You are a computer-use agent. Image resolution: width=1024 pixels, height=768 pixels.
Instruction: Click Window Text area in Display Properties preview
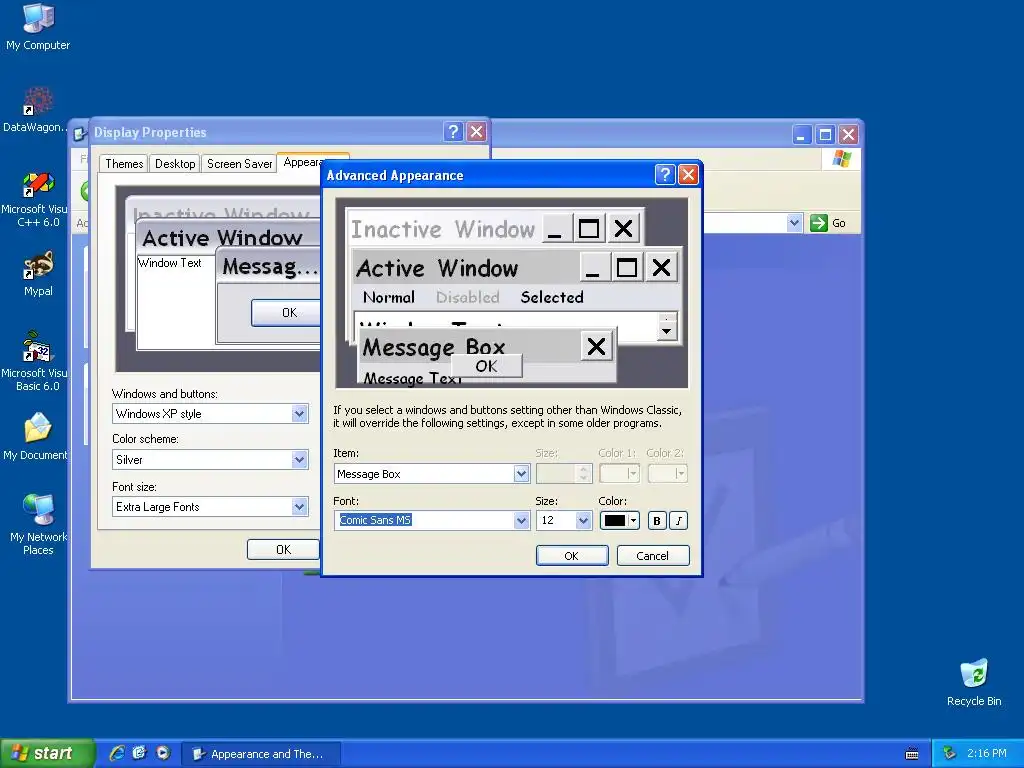click(170, 263)
